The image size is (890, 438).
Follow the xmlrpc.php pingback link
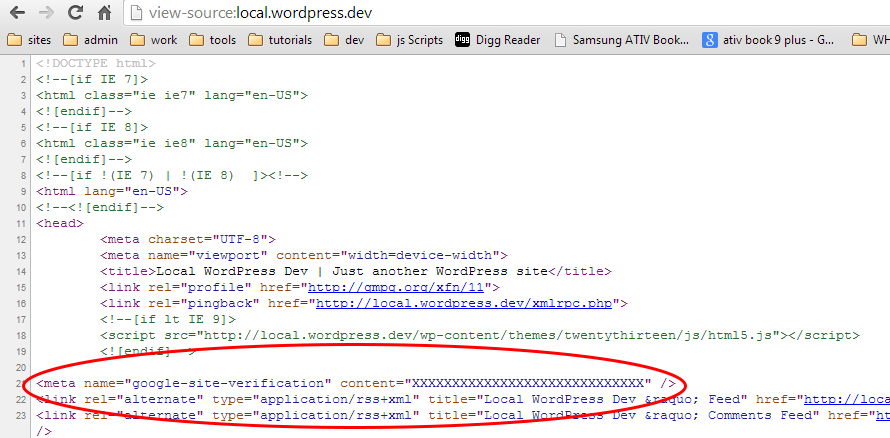464,304
